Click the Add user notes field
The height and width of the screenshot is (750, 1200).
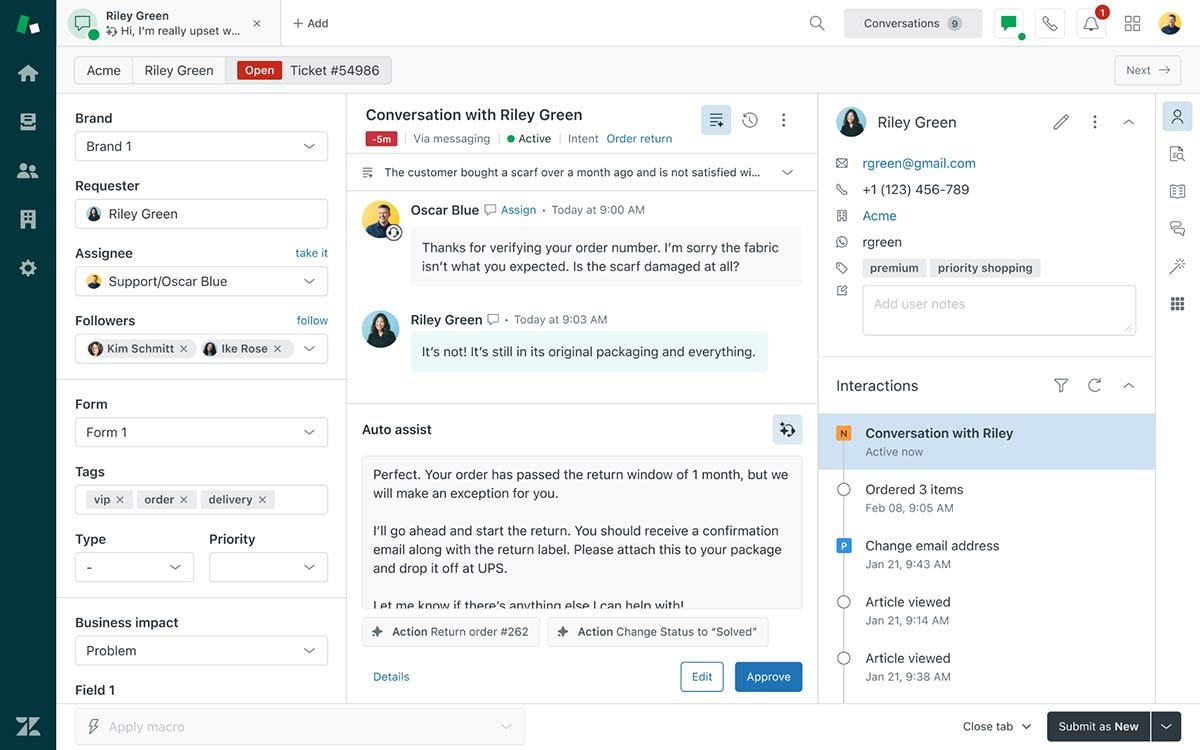(x=998, y=310)
